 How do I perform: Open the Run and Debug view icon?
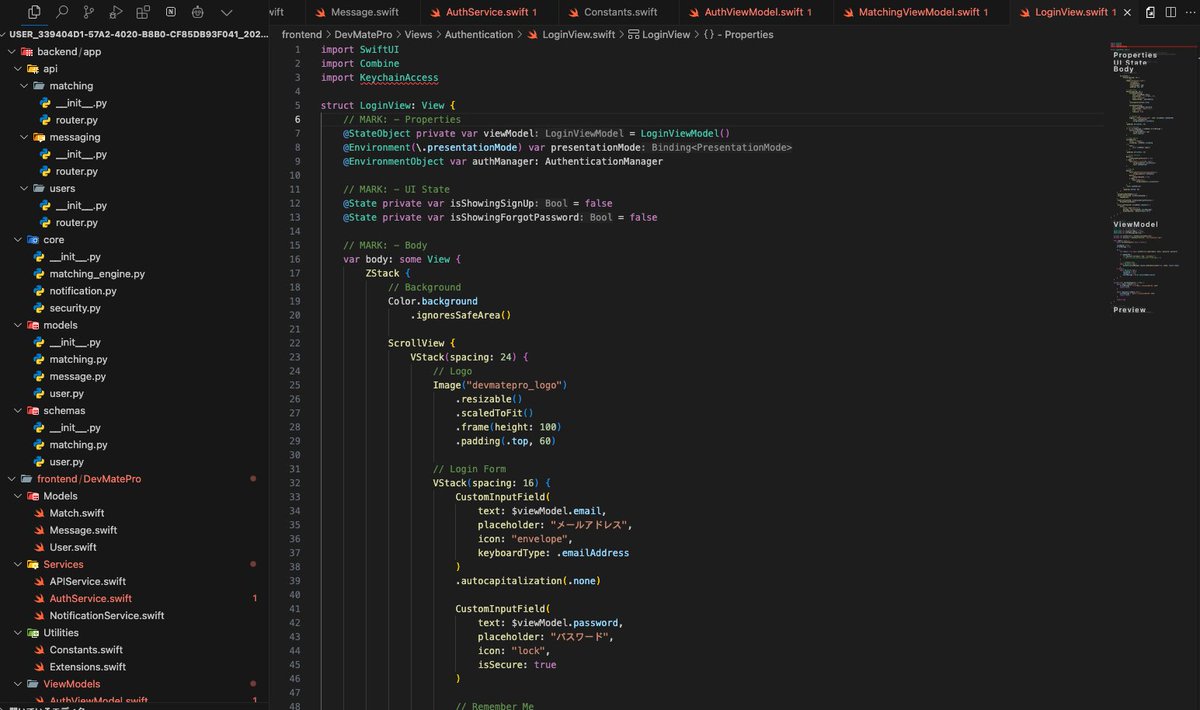coord(117,12)
